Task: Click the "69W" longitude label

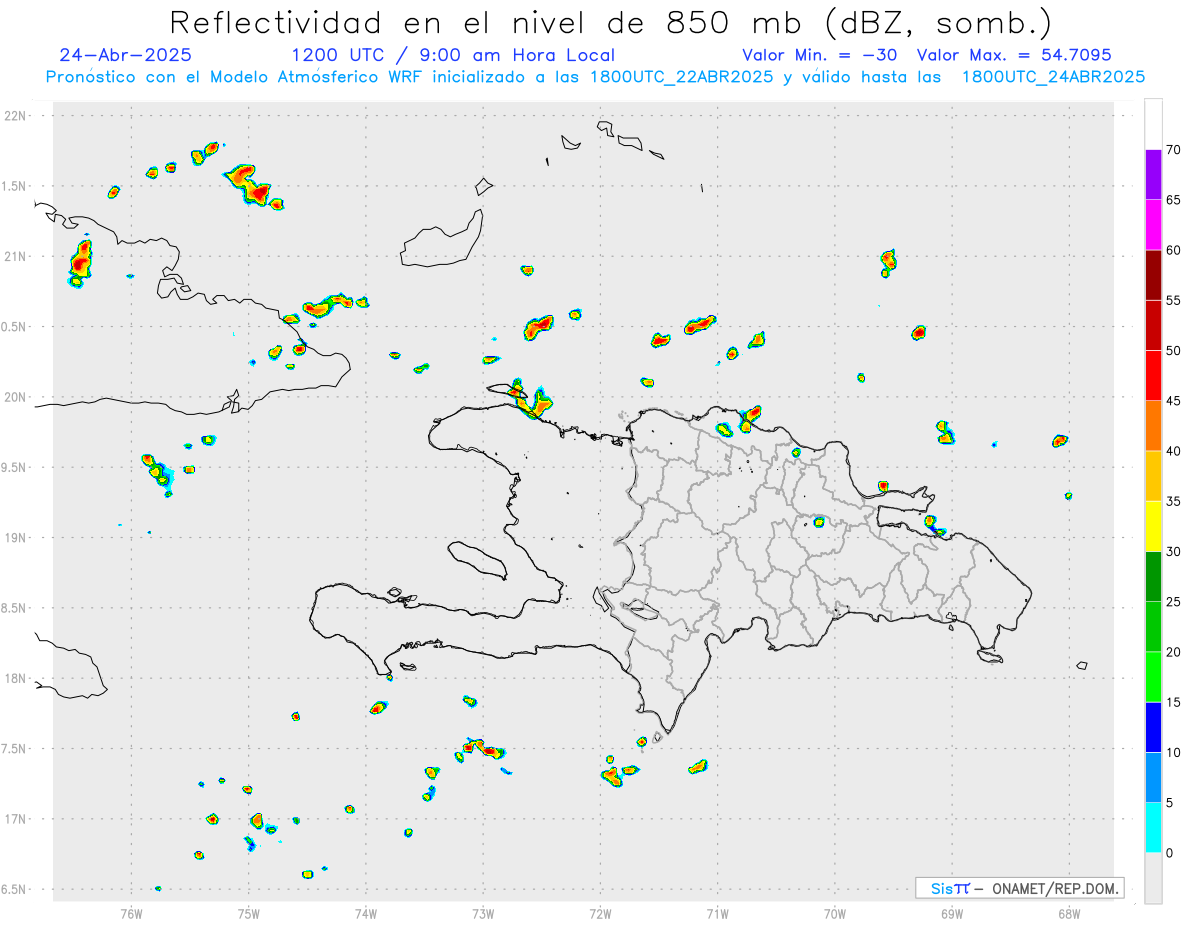Action: [x=952, y=914]
